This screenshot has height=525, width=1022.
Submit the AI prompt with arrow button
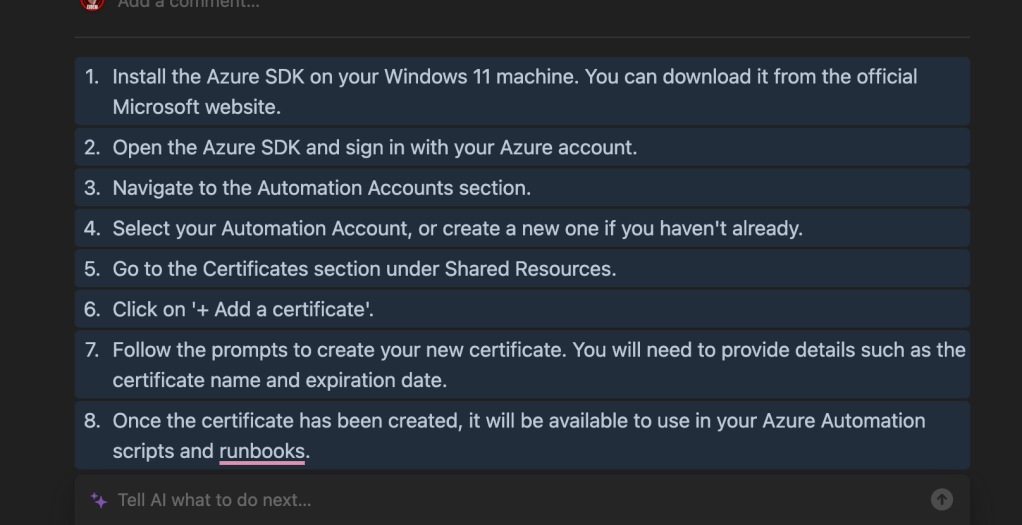[941, 500]
